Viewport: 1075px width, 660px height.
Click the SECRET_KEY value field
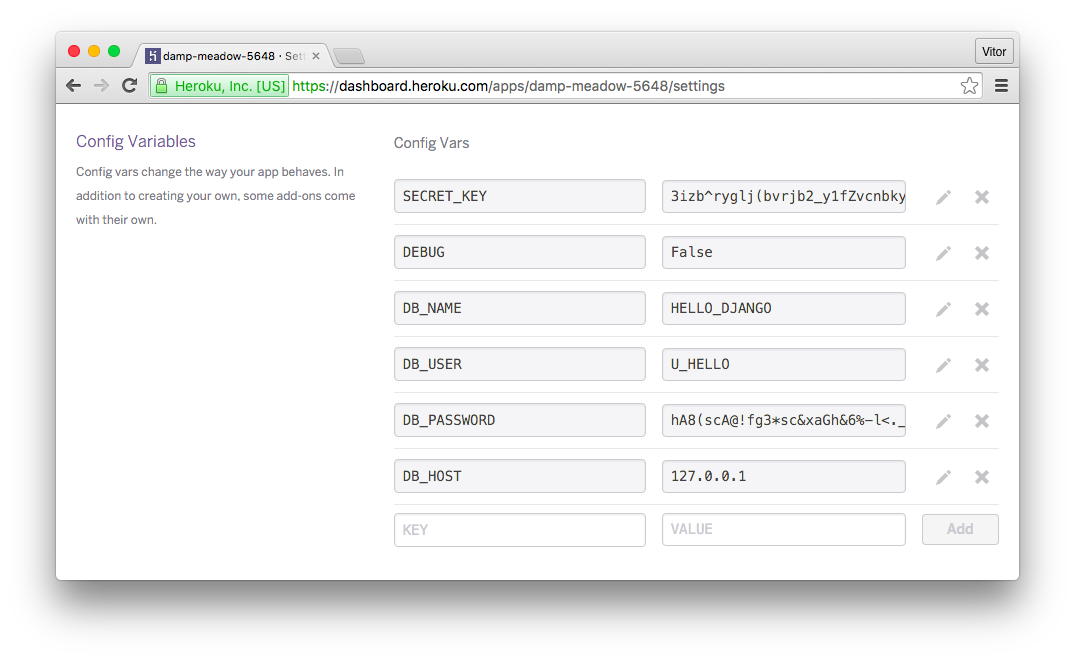(x=784, y=196)
